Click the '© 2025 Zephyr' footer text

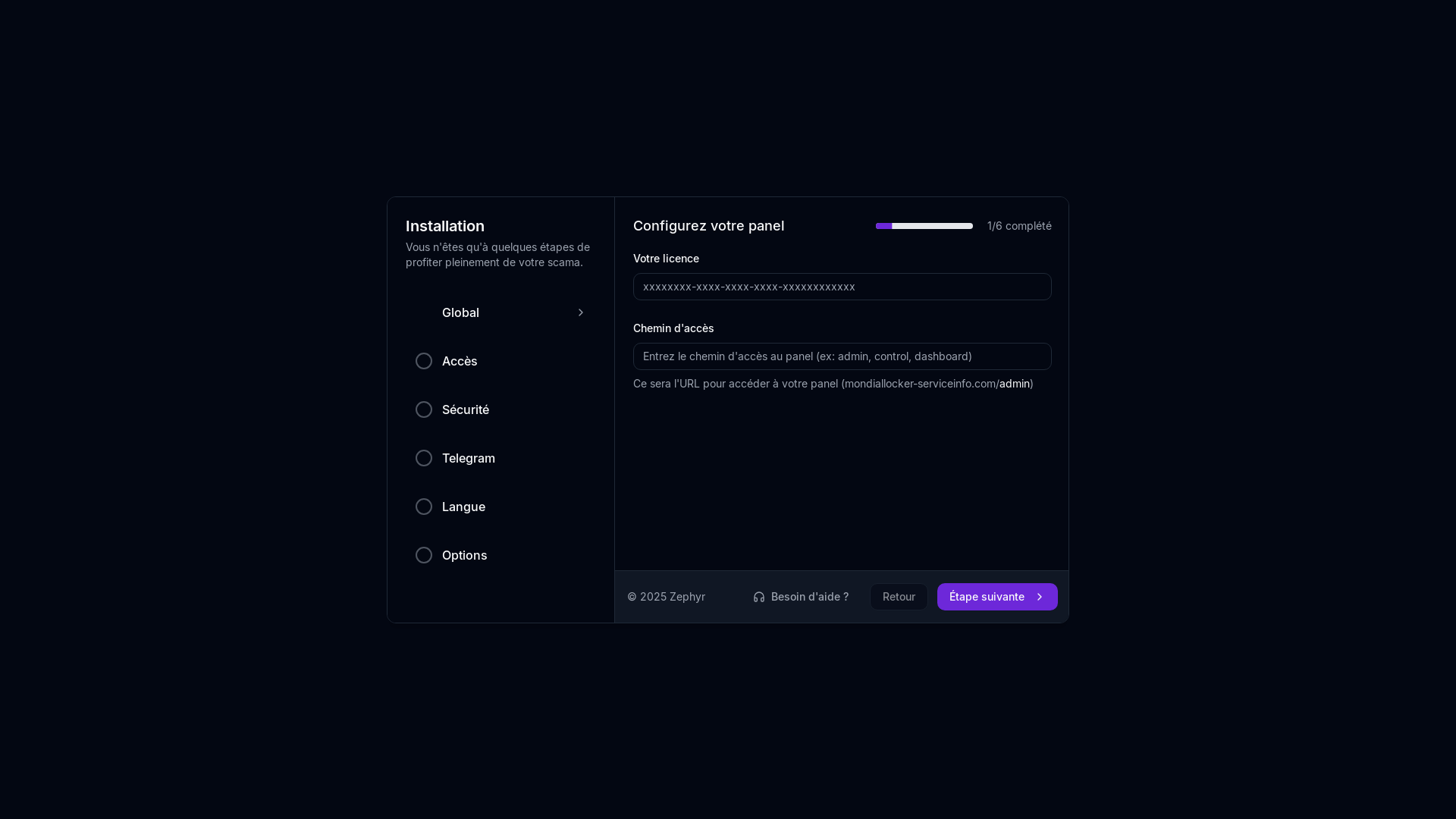pyautogui.click(x=666, y=597)
